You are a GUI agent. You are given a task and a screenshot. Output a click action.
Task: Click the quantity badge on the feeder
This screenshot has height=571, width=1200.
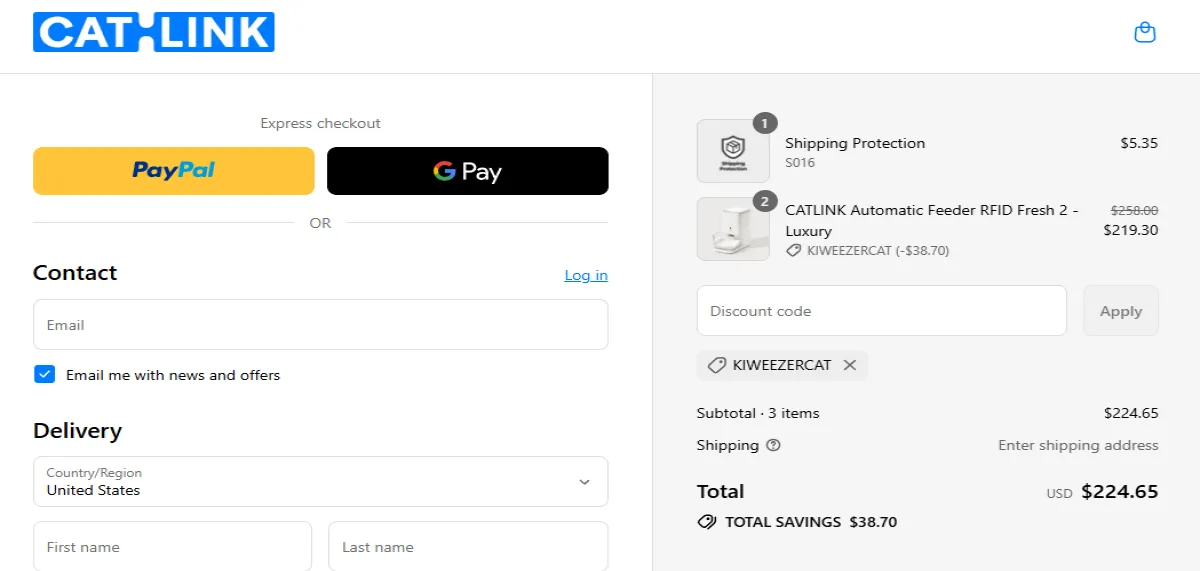click(764, 201)
